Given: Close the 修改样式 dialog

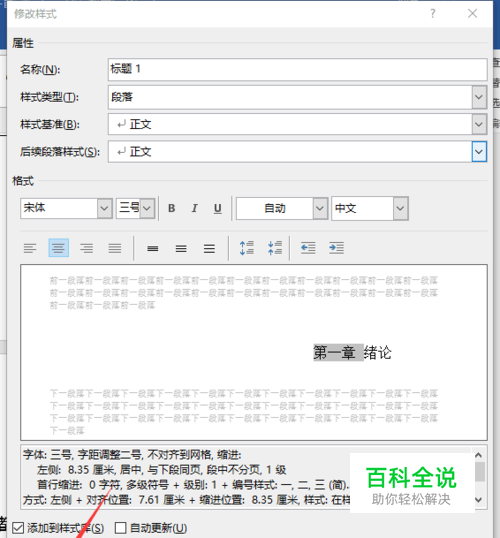Looking at the screenshot, I should click(473, 14).
